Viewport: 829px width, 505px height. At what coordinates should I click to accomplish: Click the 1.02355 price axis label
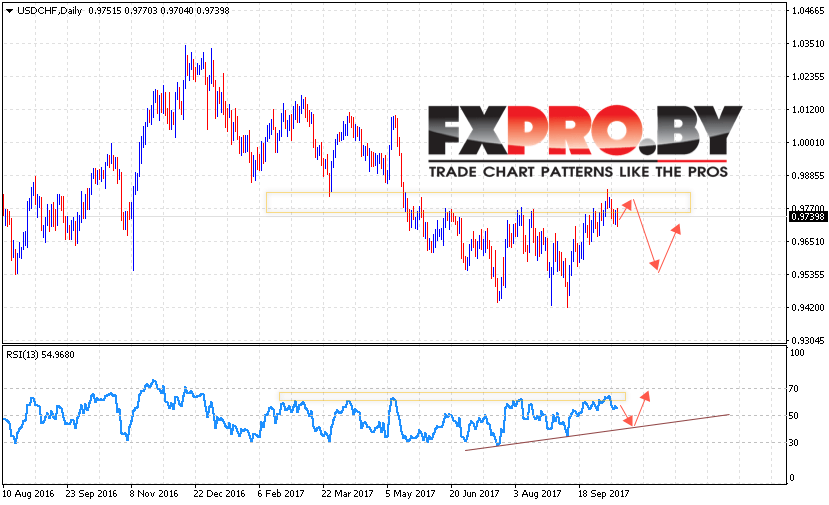coord(807,77)
